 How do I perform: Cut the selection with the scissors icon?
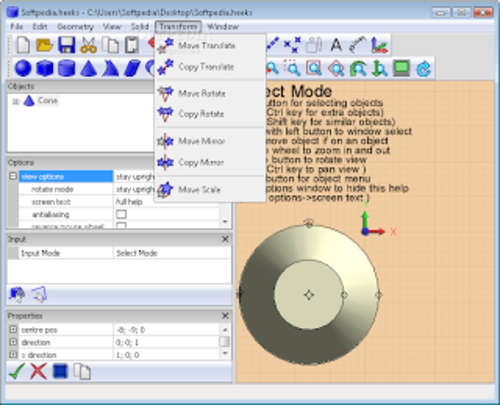(88, 45)
